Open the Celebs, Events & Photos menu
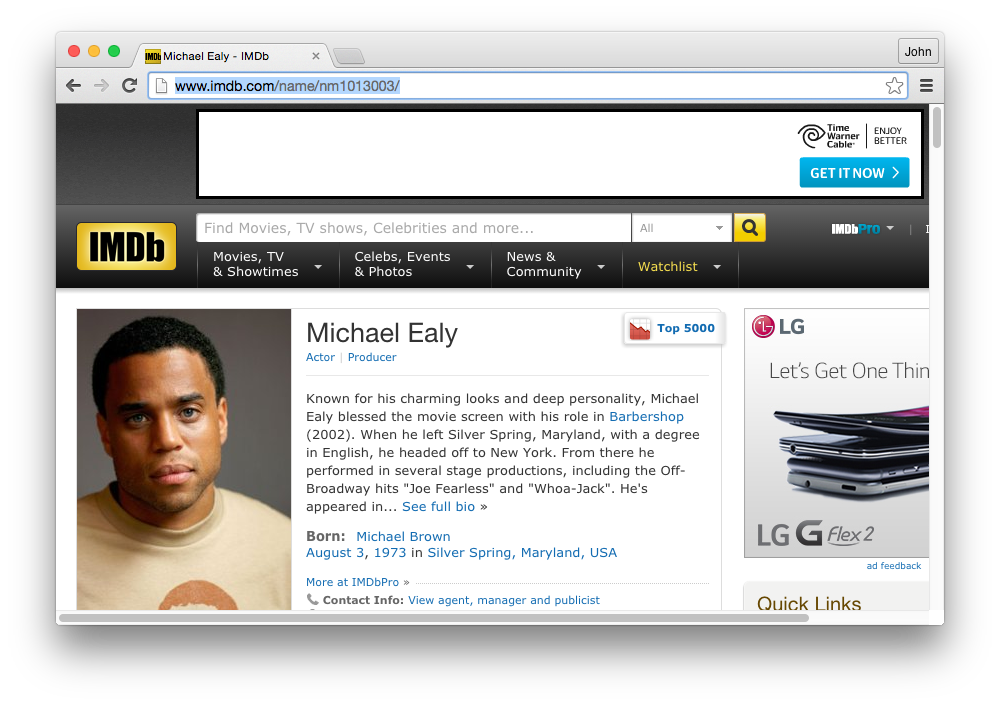This screenshot has width=1000, height=705. (x=415, y=264)
